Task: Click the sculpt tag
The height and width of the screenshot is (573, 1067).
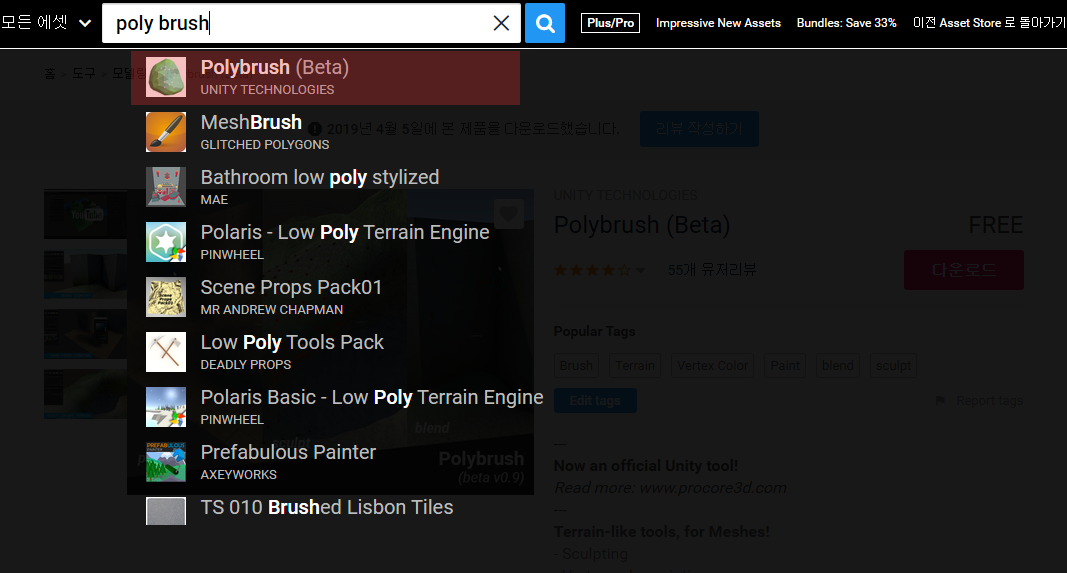Action: 893,366
